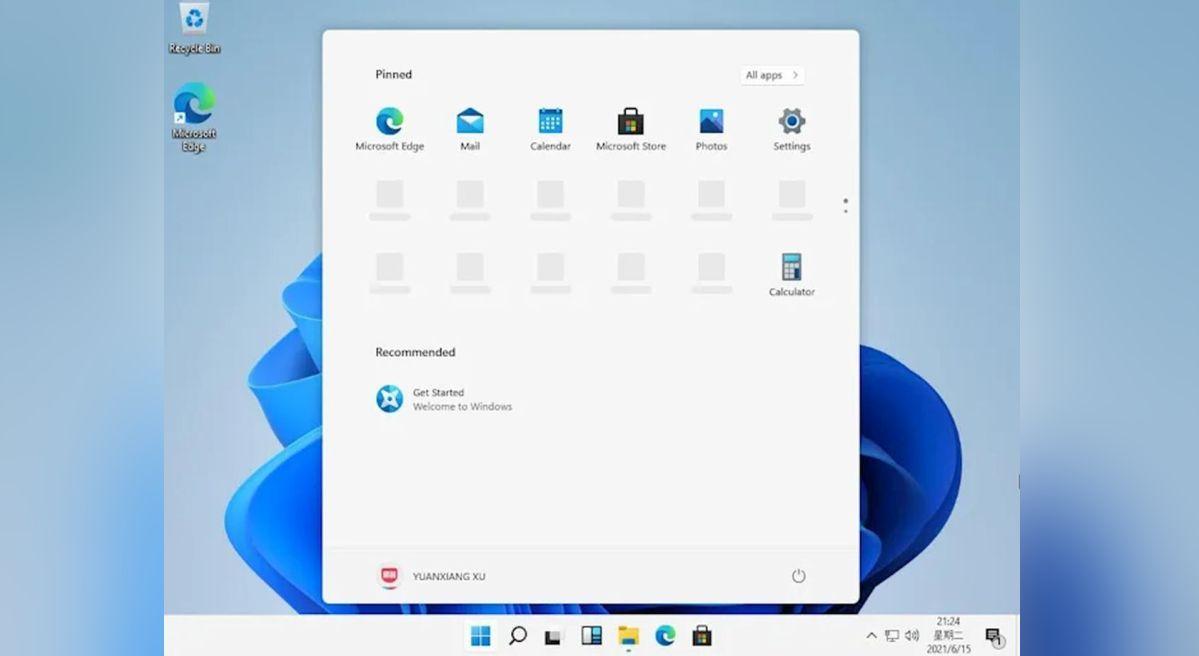Viewport: 1199px width, 656px height.
Task: Launch Calendar from the pinned section
Action: click(x=551, y=129)
